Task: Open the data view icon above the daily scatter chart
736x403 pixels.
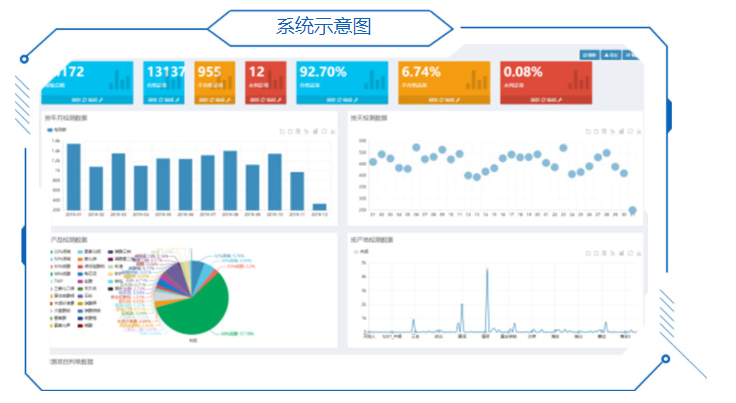Action: coord(604,131)
